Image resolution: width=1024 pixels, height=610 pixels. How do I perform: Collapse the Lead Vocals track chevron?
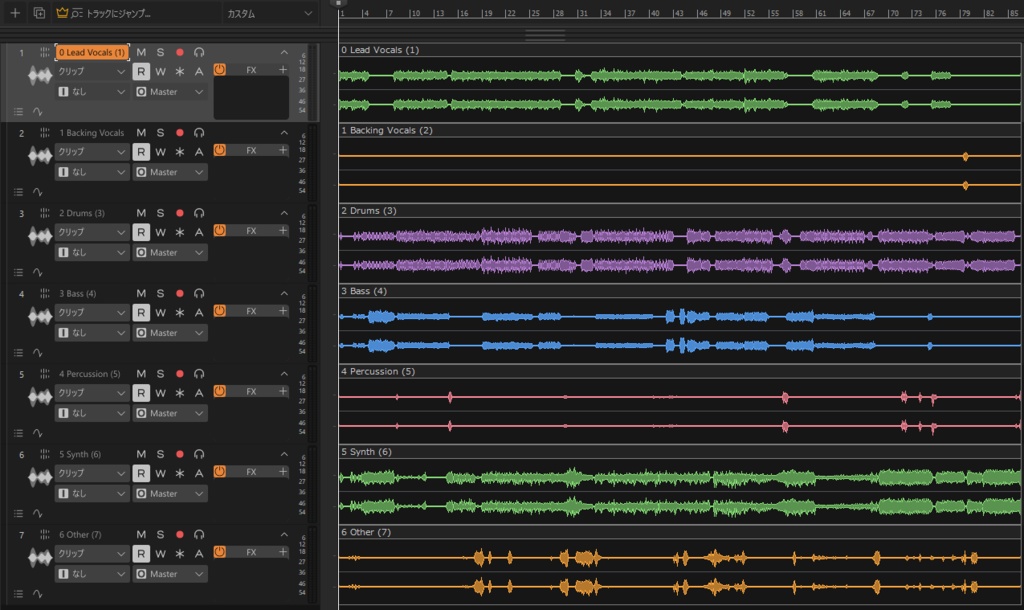(284, 52)
